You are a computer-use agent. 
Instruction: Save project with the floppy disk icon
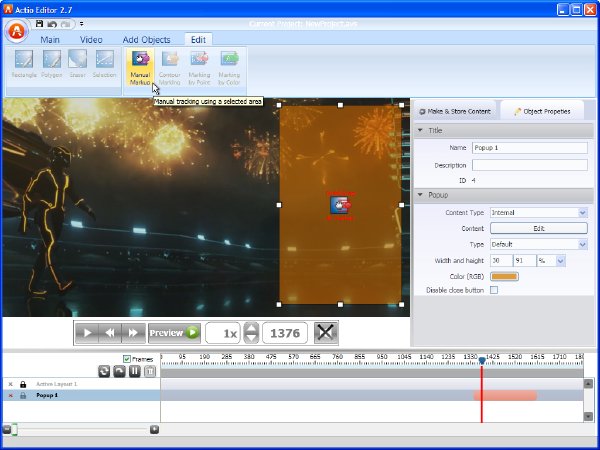[39, 24]
